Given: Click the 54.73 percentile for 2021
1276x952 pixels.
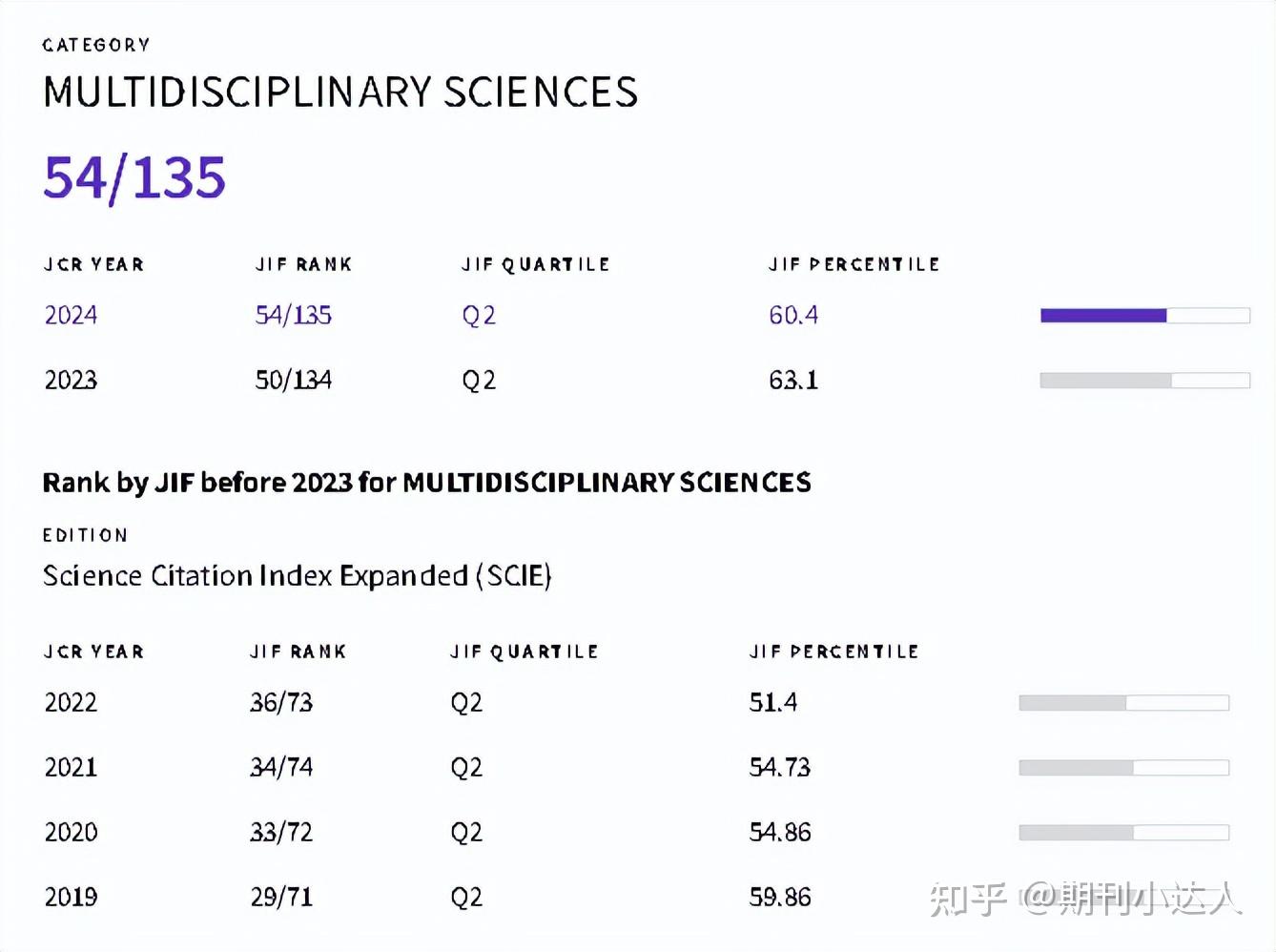Looking at the screenshot, I should [x=780, y=767].
